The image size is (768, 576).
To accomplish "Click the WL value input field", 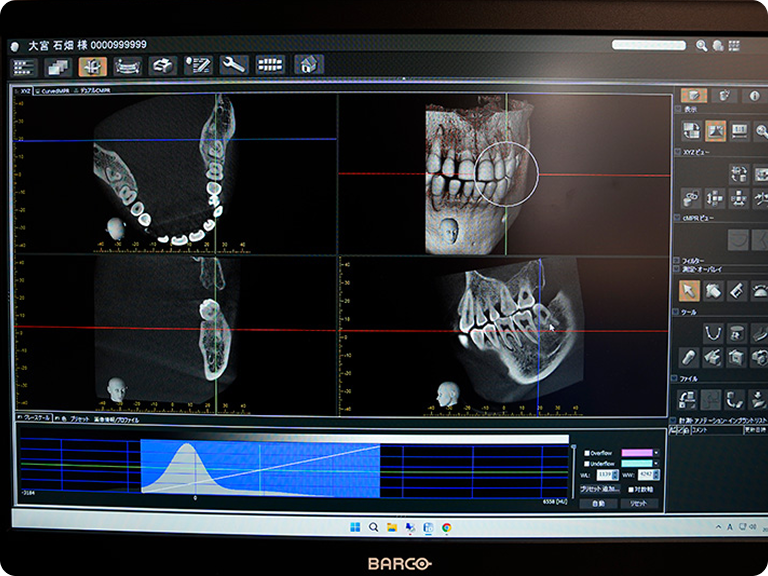I will [604, 476].
